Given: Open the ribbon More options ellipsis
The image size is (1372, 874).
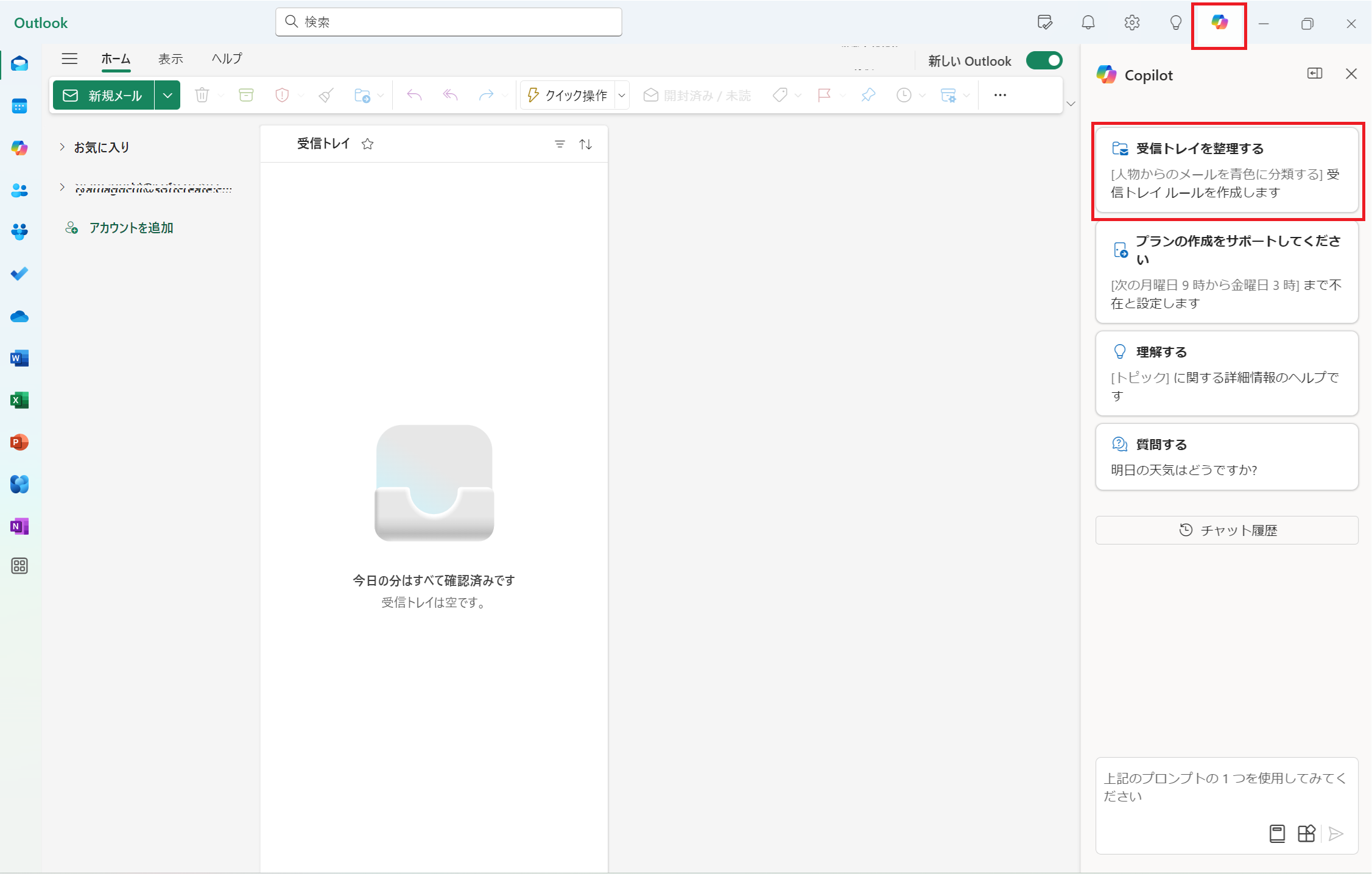Looking at the screenshot, I should coord(1000,95).
